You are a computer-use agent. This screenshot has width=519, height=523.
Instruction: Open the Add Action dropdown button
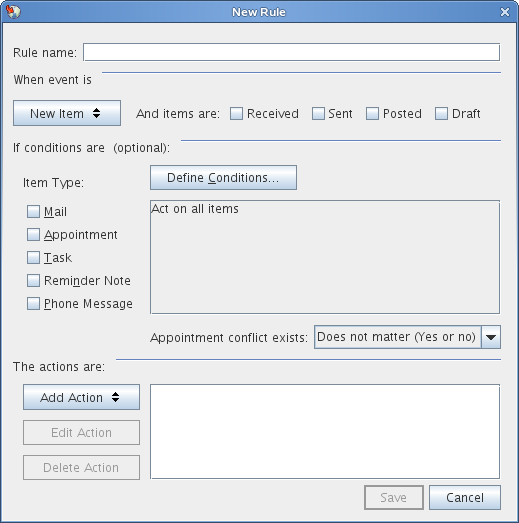pos(81,397)
